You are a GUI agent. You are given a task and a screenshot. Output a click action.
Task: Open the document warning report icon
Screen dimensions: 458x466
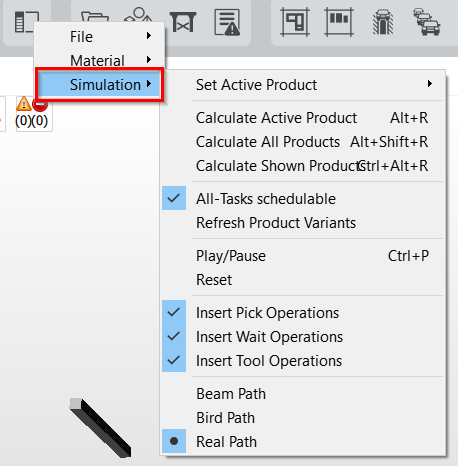point(227,22)
